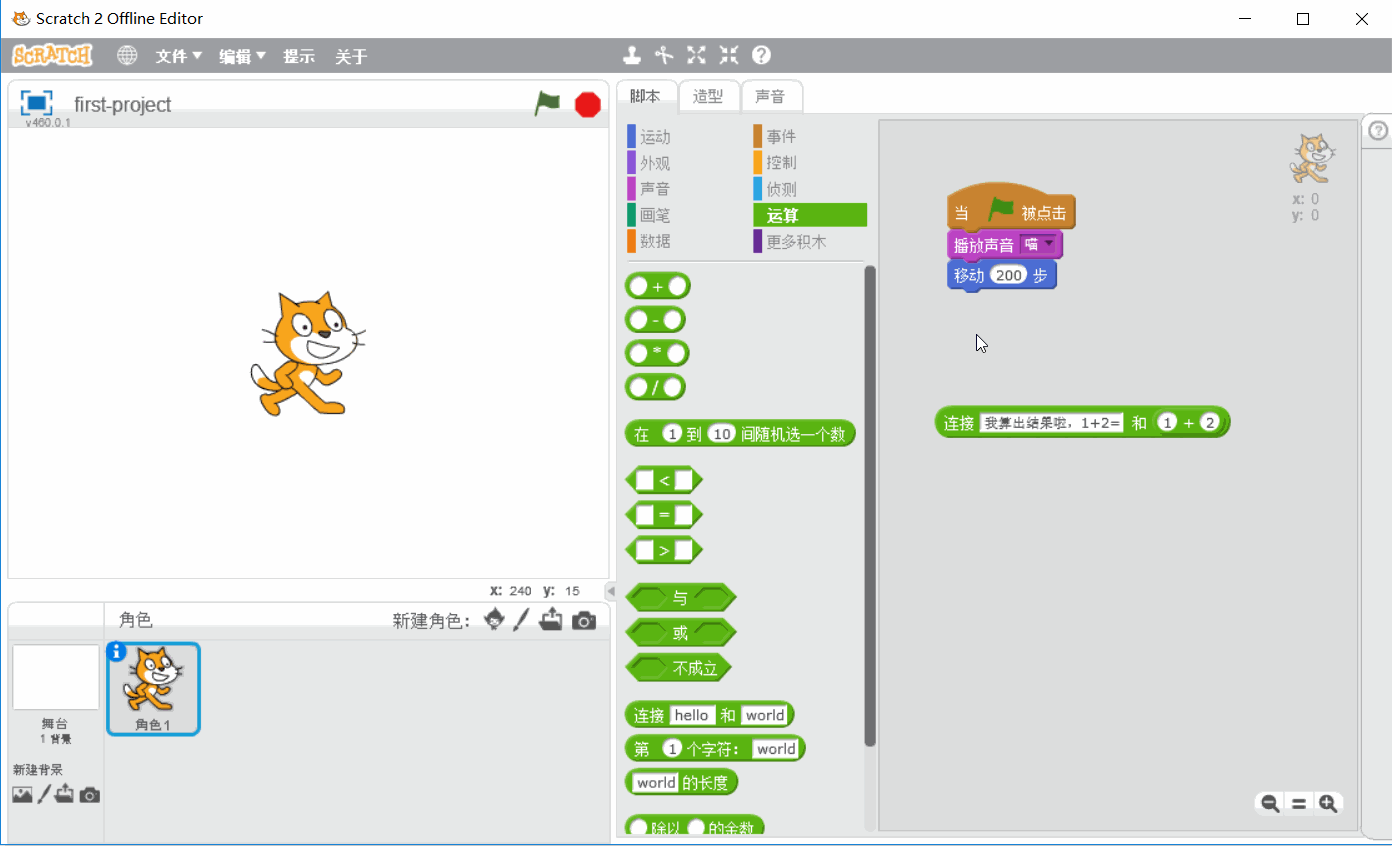Screen dimensions: 1392x846
Task: Select the Delete scissors tool
Action: point(664,55)
